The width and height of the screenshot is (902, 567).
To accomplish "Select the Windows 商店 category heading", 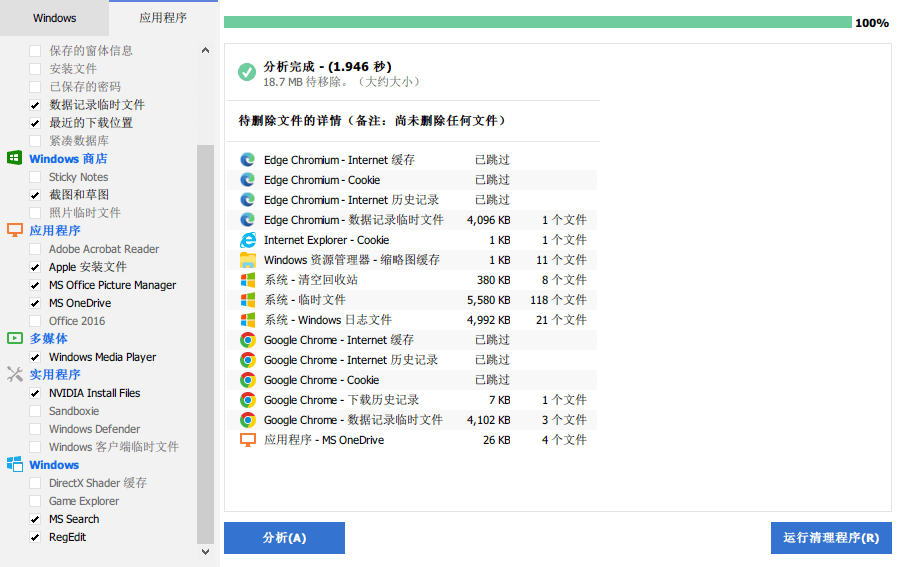I will 68,159.
